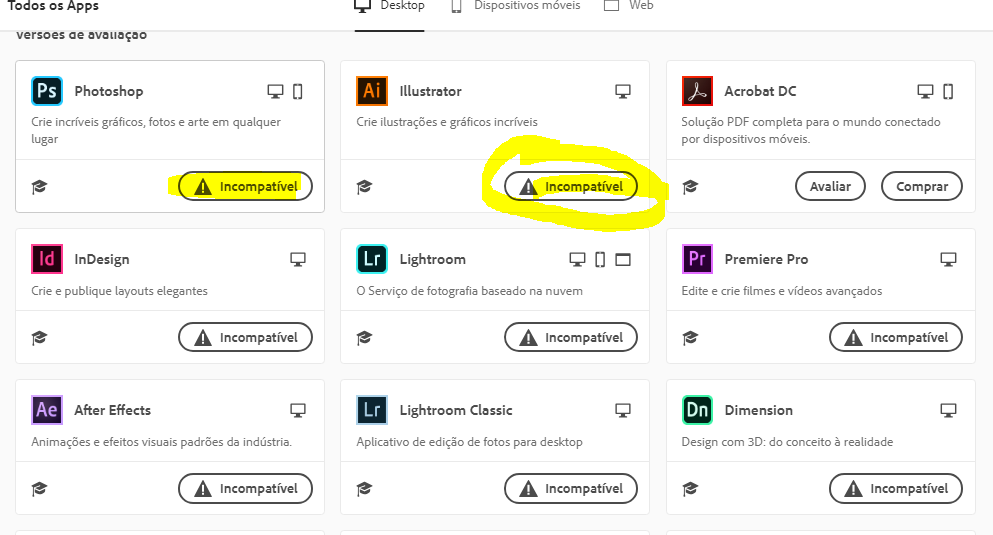Click 'Crie ilustrações e gráficos incríveis' description
This screenshot has height=535, width=993.
[447, 122]
